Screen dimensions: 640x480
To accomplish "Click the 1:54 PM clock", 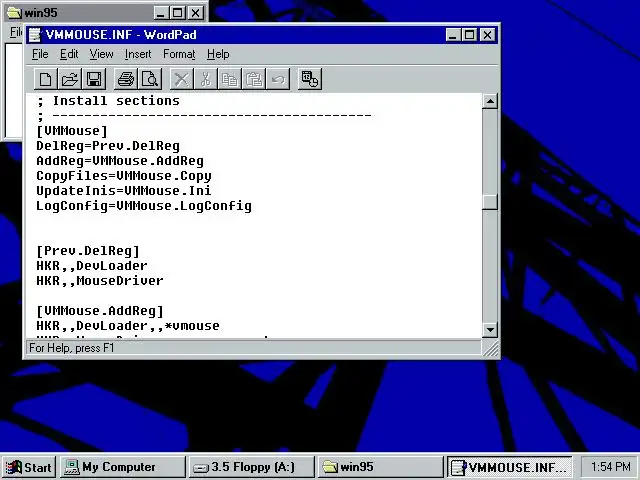I will click(610, 467).
